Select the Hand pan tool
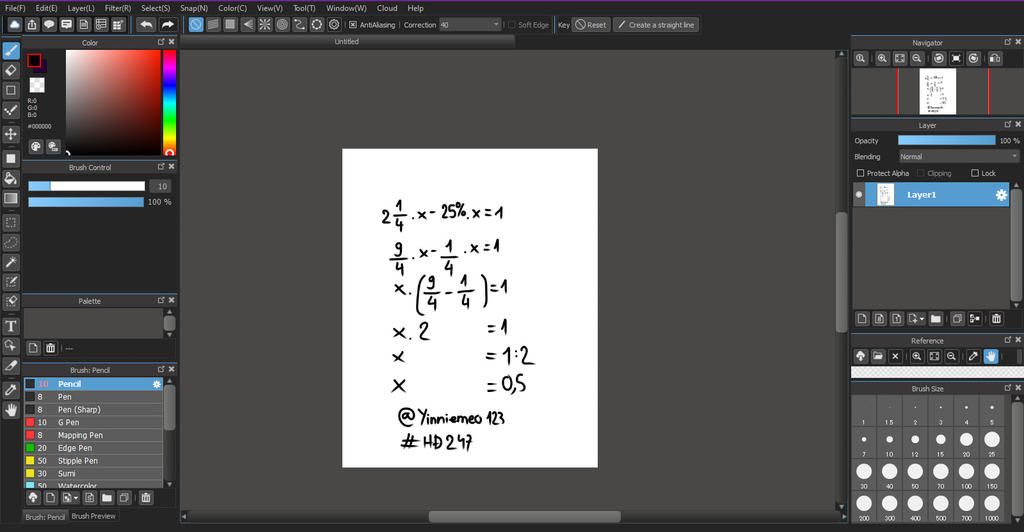The image size is (1024, 532). [11, 410]
